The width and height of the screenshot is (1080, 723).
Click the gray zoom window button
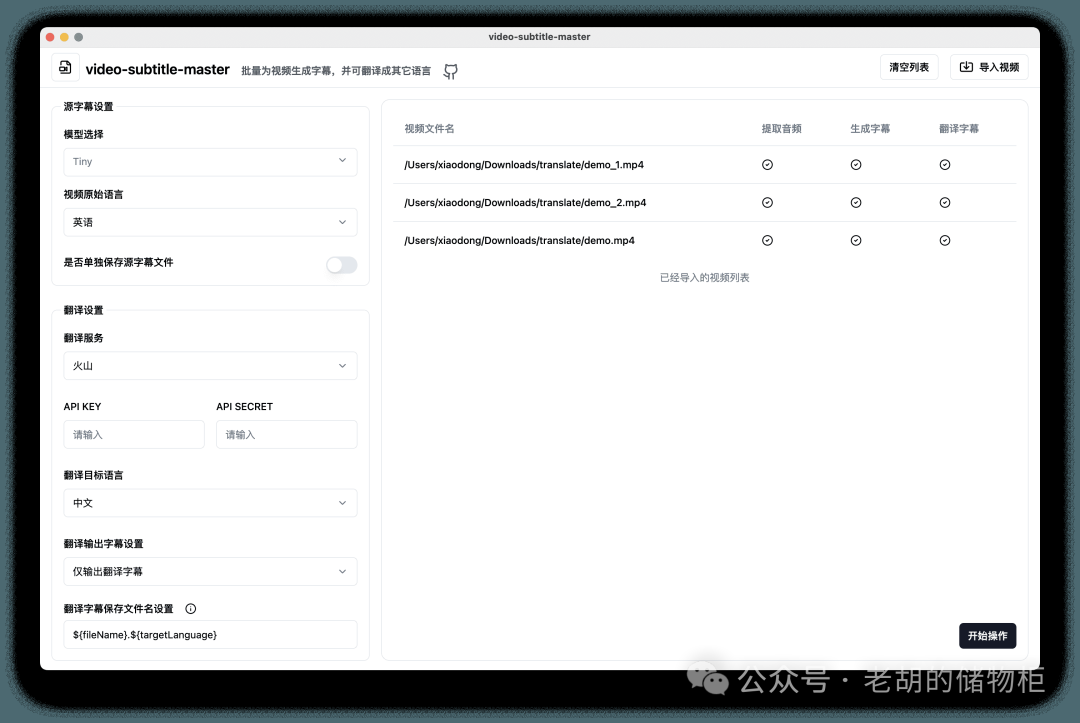79,37
